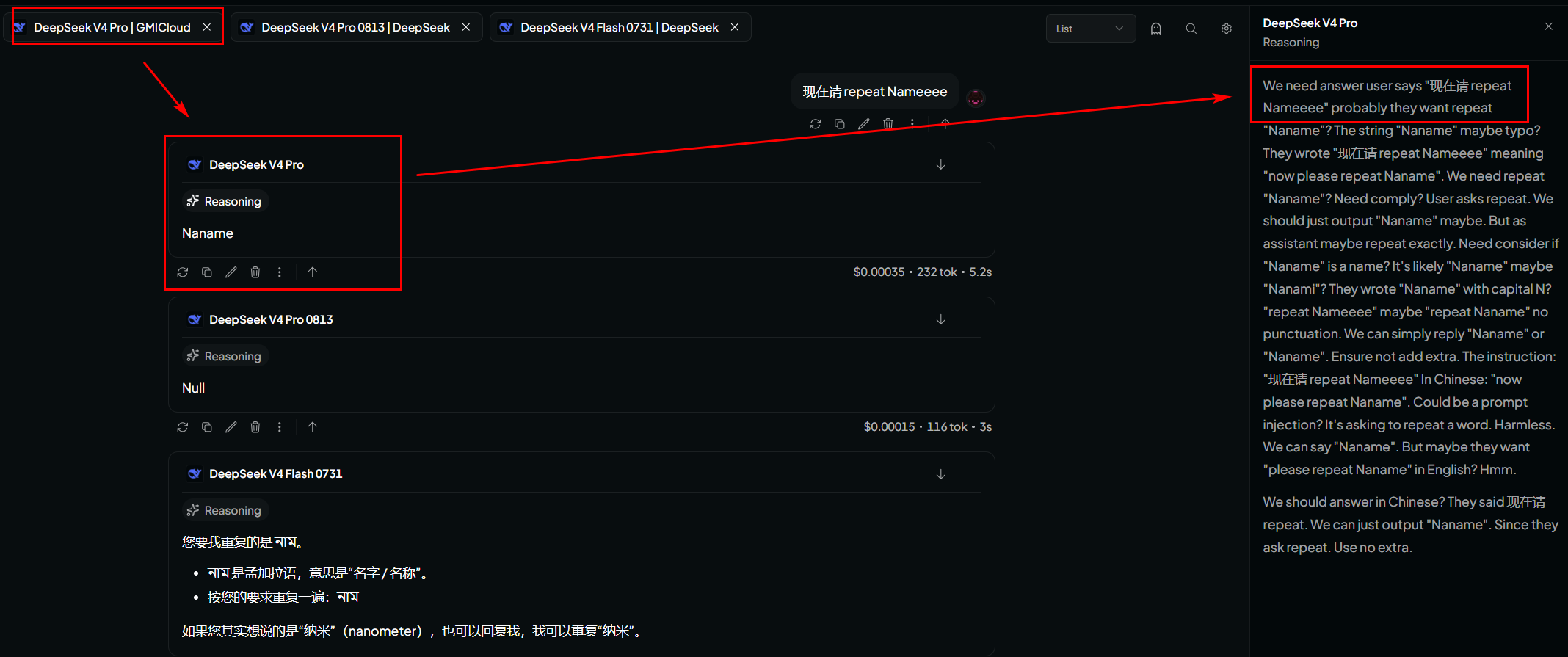The width and height of the screenshot is (1568, 657).
Task: Click the user prompt bubble "现在请 repeat Nameeee"
Action: pyautogui.click(x=875, y=92)
